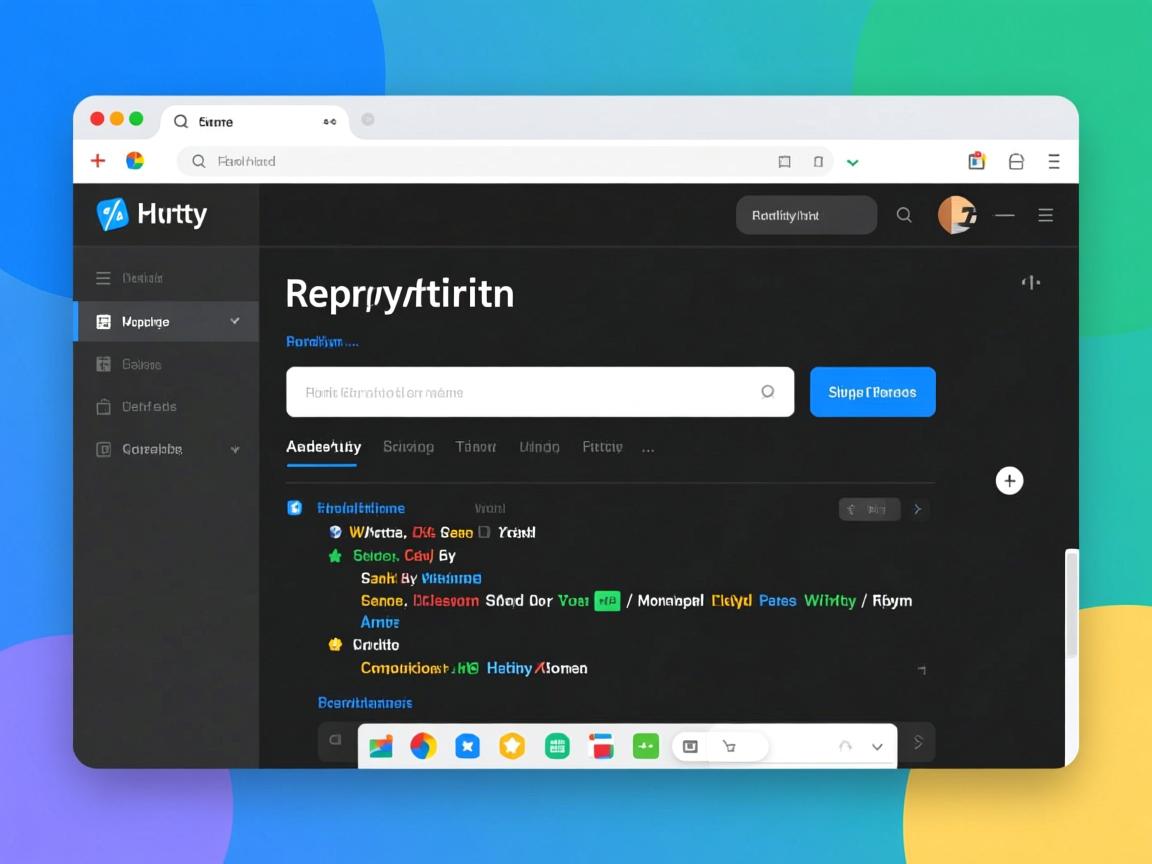Expand the highlighted sidebar item's chevron

click(x=235, y=321)
